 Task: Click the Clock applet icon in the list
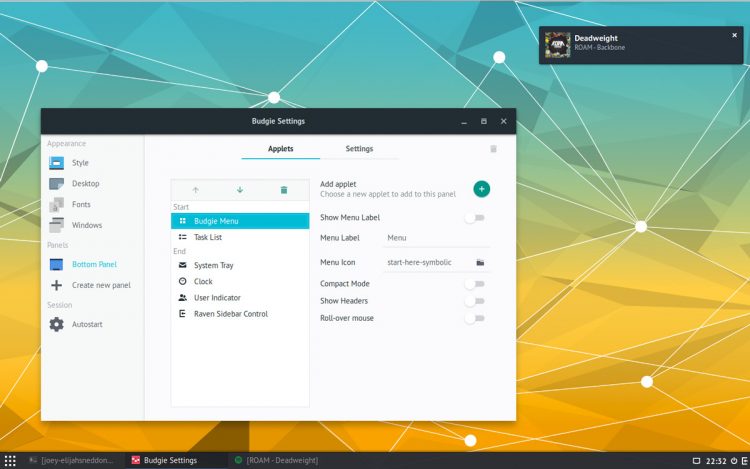click(182, 281)
